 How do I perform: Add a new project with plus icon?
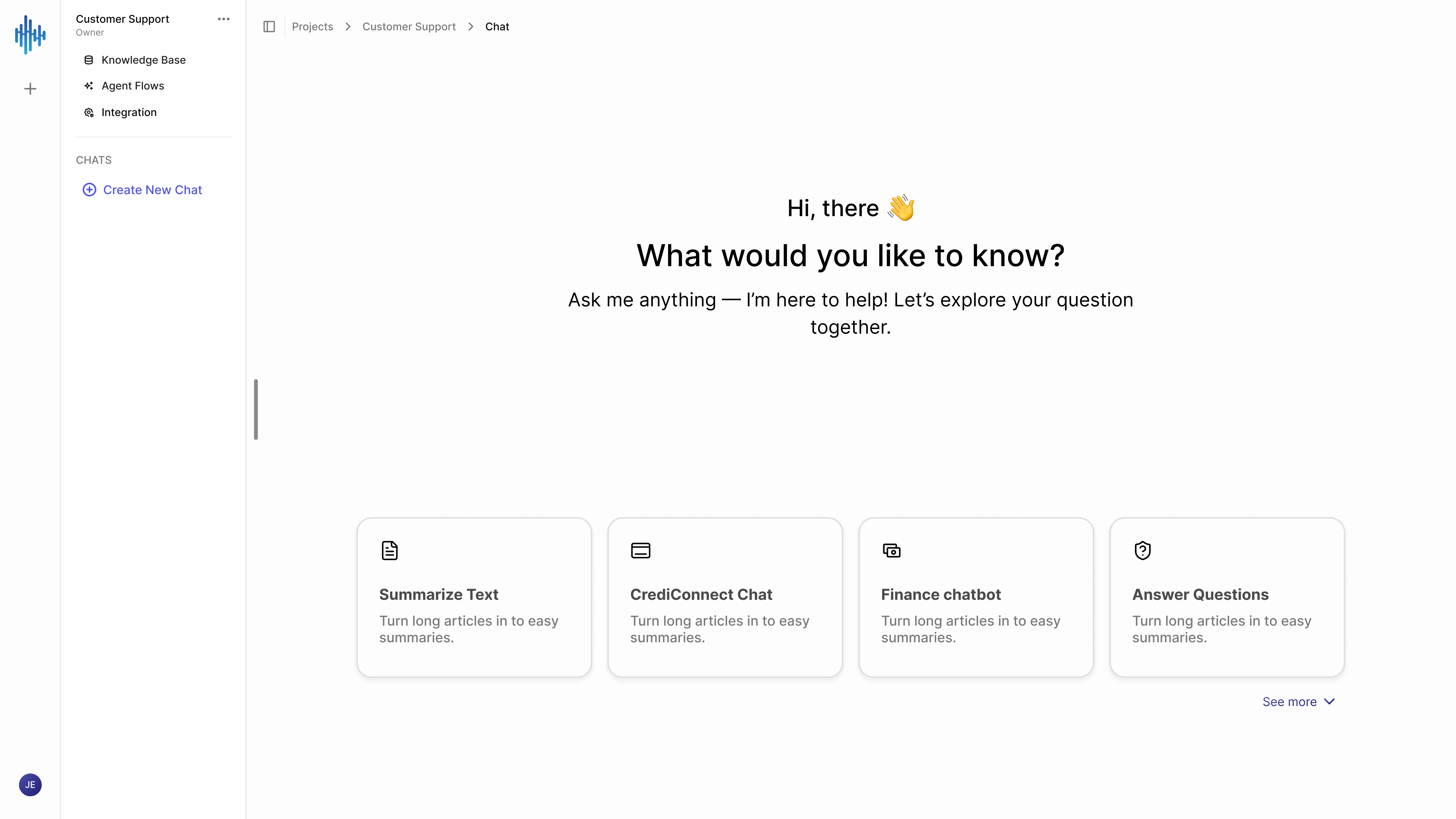pos(30,89)
